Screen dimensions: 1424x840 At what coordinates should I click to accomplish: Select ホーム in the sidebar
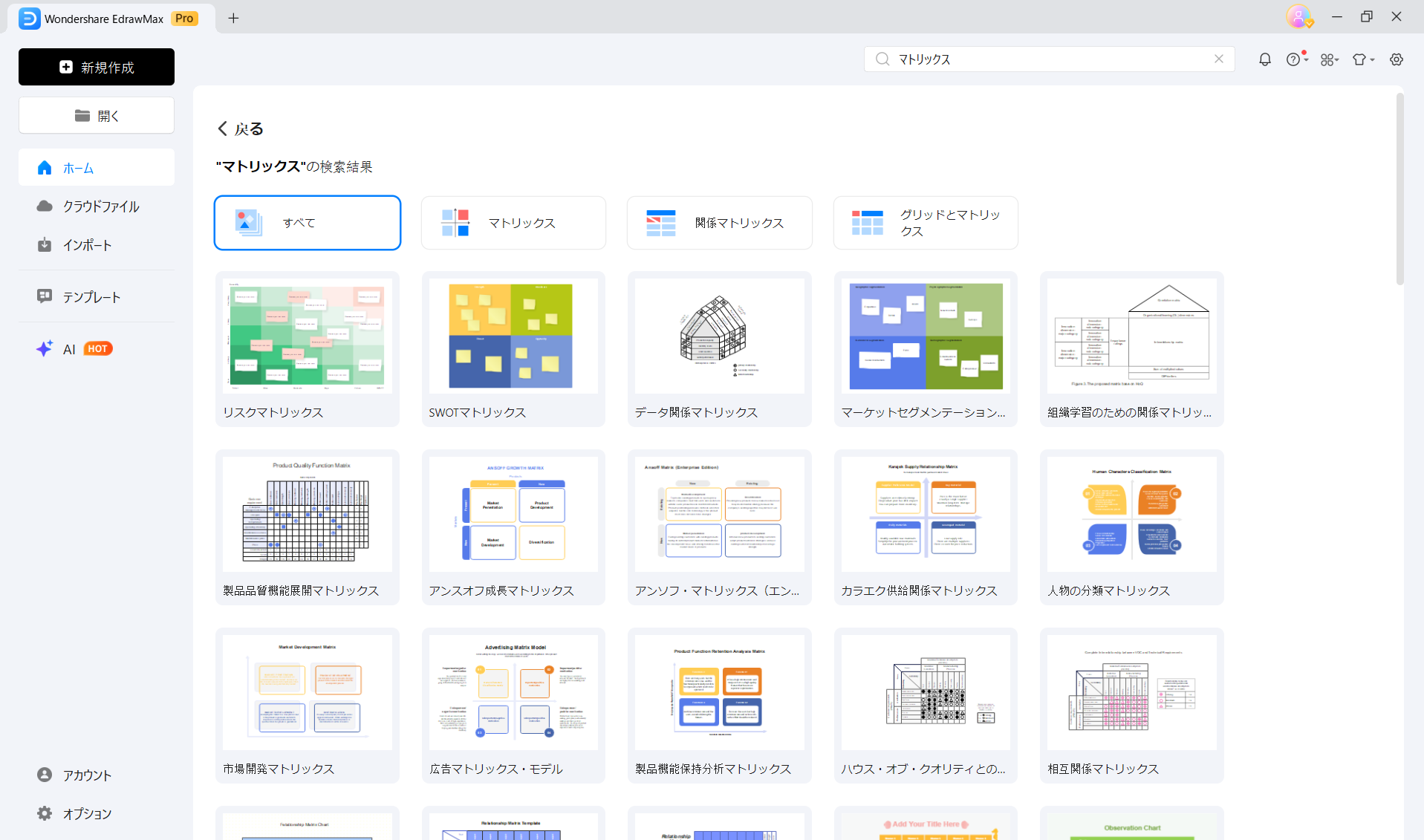[x=97, y=168]
